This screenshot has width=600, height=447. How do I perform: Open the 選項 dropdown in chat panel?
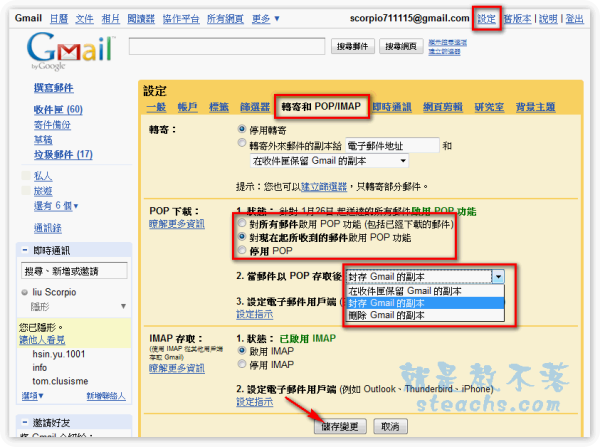32,395
